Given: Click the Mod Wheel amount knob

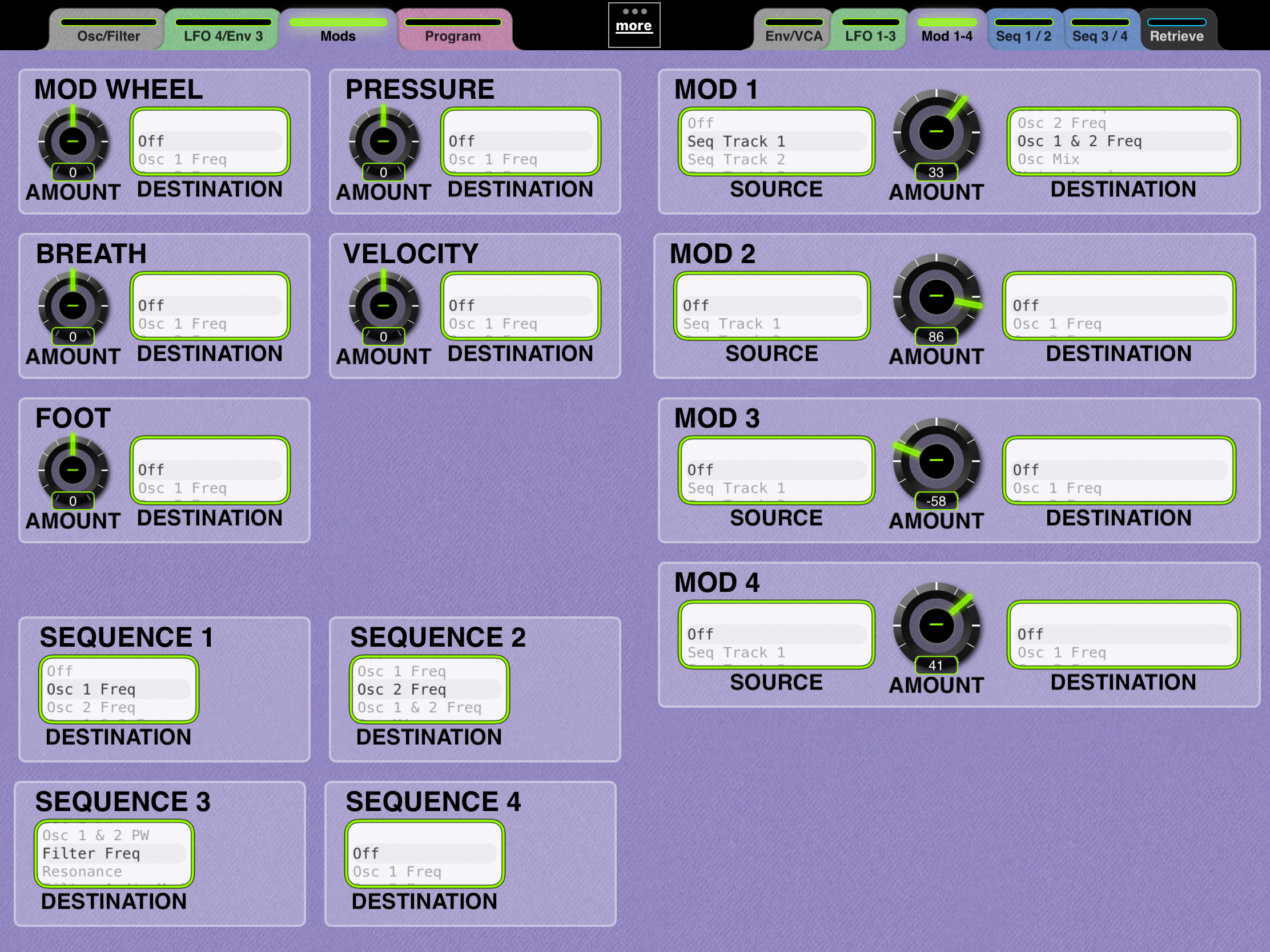Looking at the screenshot, I should click(73, 141).
